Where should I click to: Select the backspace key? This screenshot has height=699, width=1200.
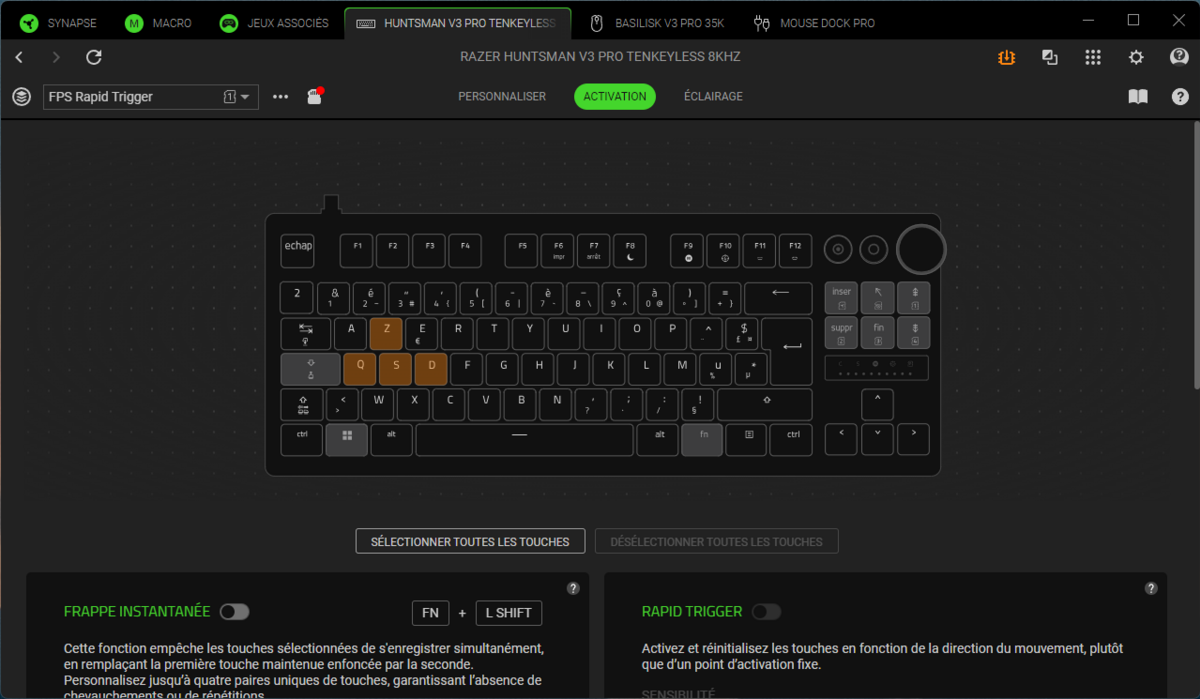tap(779, 298)
